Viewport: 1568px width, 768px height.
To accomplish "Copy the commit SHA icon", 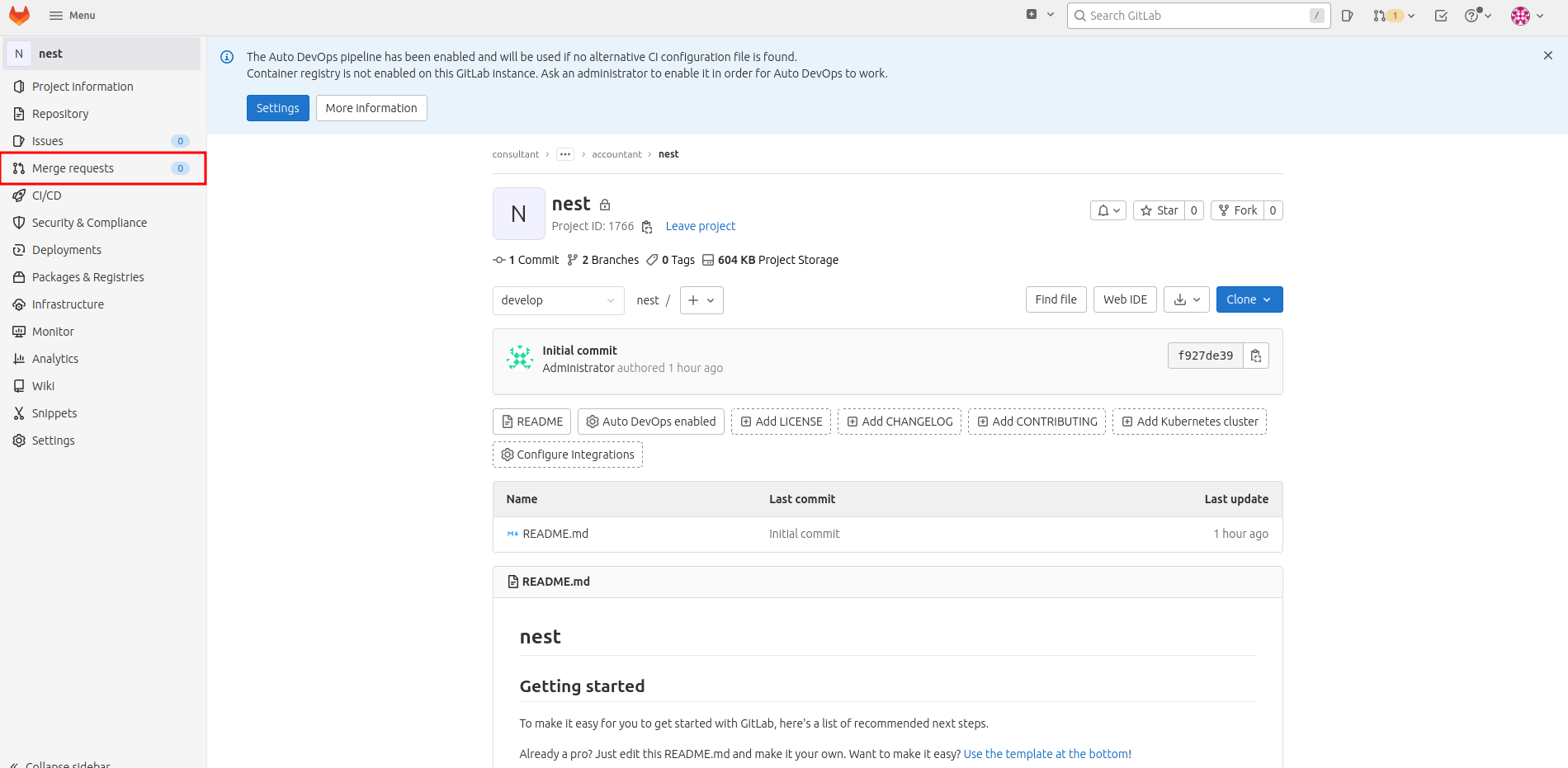I will pyautogui.click(x=1256, y=356).
